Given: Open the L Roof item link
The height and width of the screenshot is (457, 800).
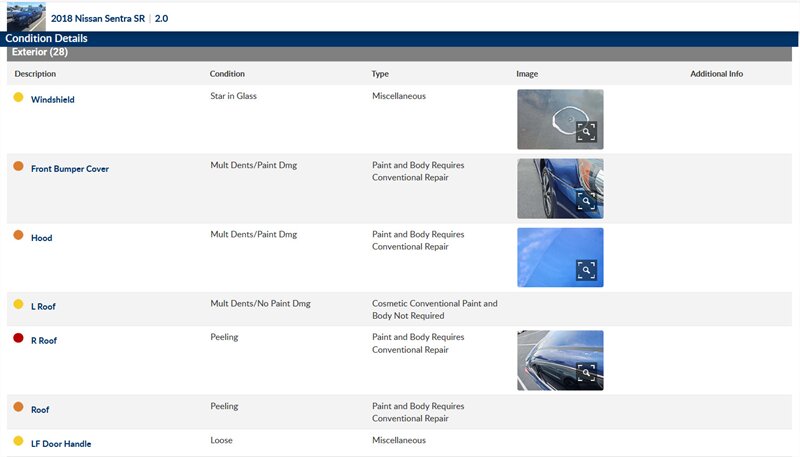Looking at the screenshot, I should coord(44,307).
